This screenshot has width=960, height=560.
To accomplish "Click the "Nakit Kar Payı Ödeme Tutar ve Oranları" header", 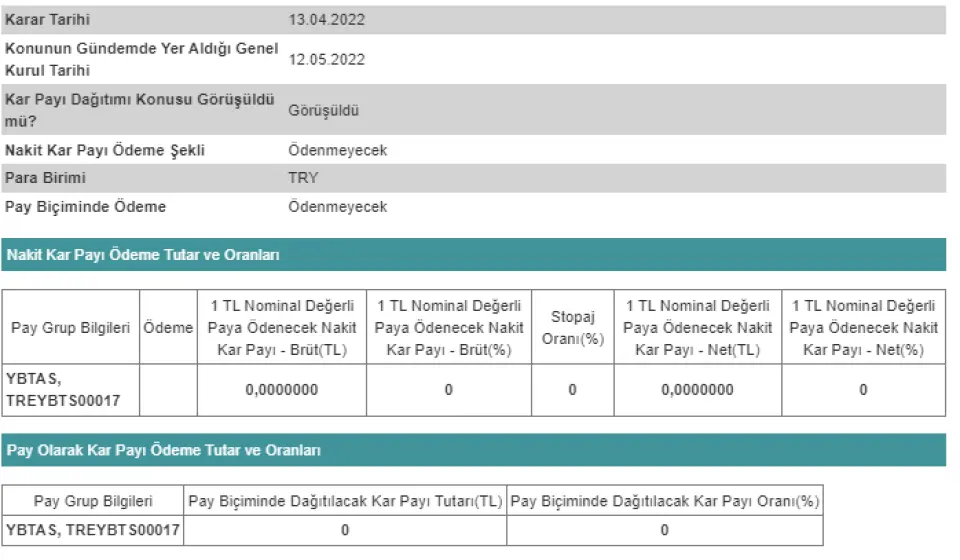I will pos(143,255).
